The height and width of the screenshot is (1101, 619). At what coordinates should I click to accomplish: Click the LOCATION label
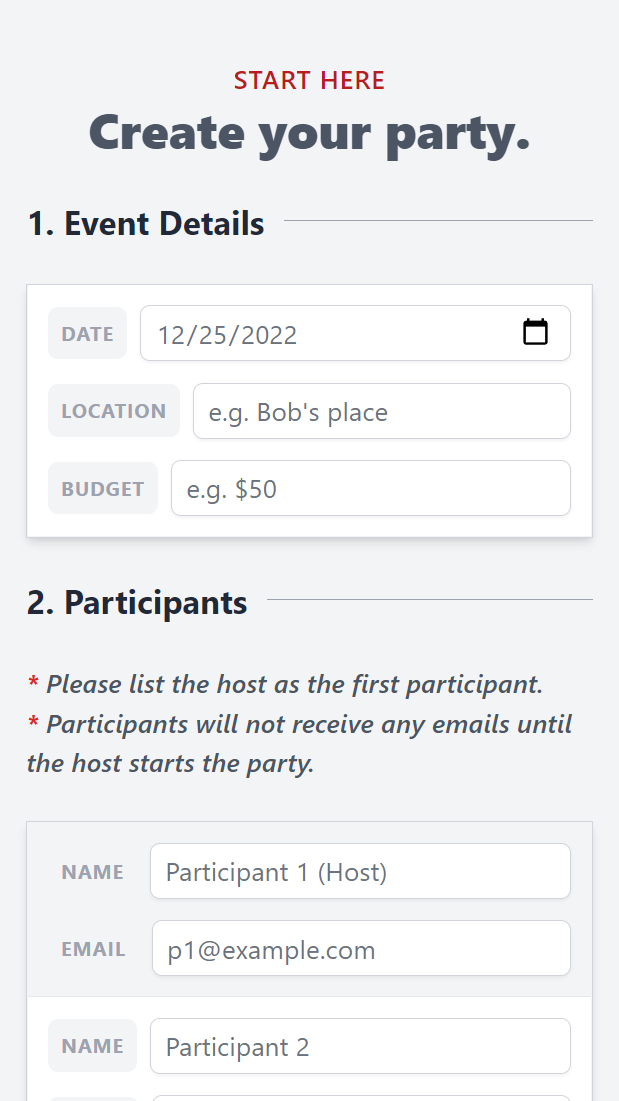click(114, 411)
